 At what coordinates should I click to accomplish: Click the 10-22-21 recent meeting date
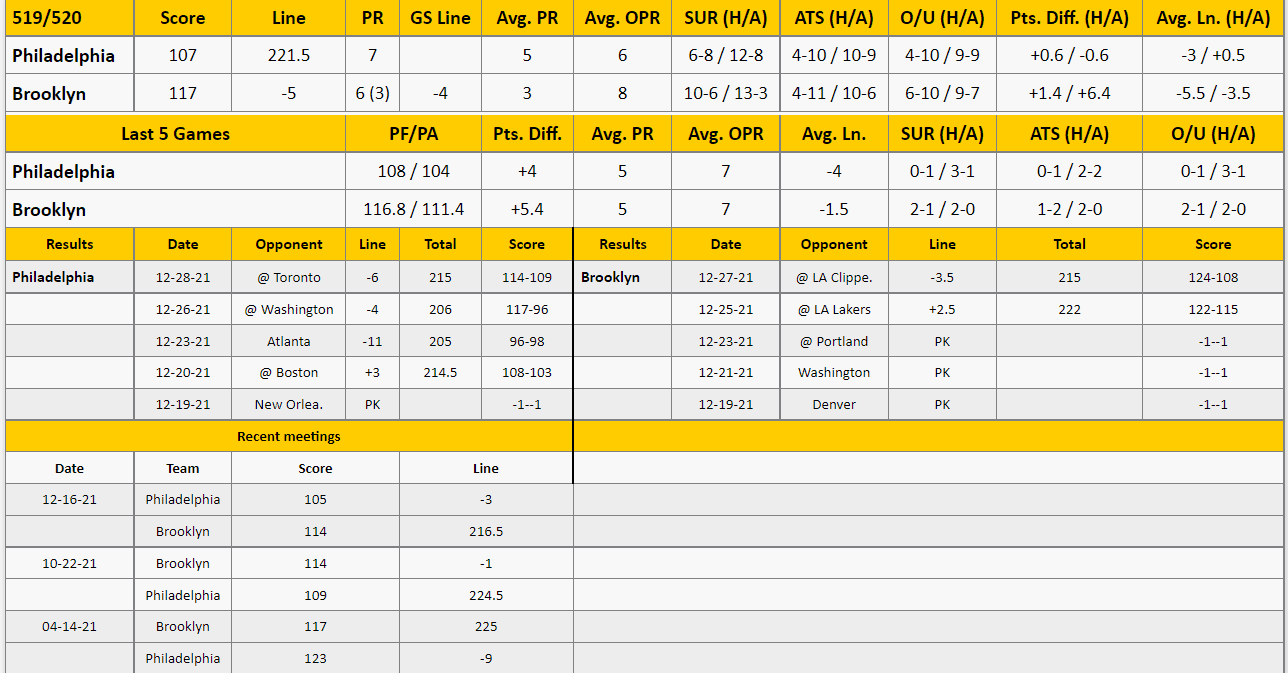69,563
